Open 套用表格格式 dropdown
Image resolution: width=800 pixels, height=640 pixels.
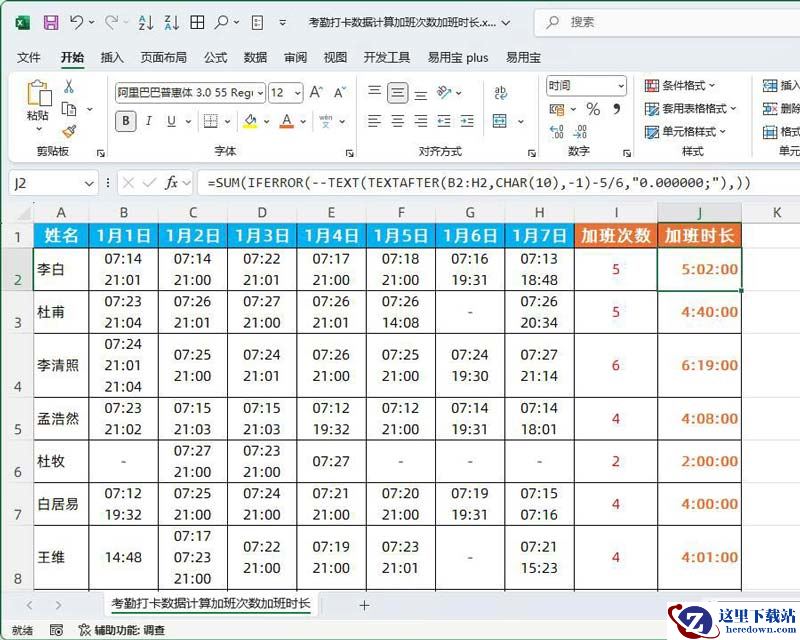690,109
